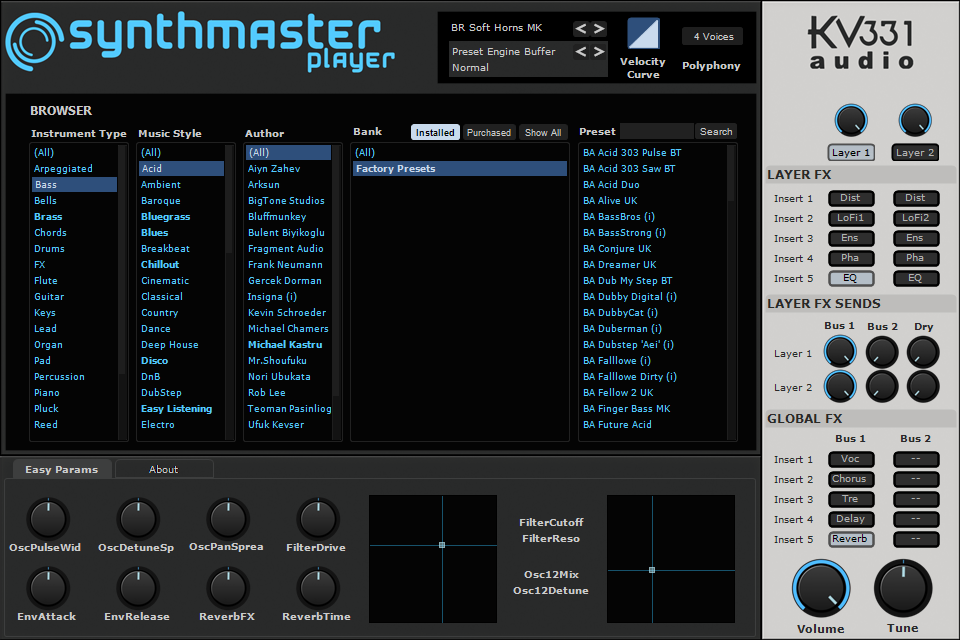This screenshot has height=640, width=960.
Task: Filter by author BigTone Studios
Action: tap(288, 200)
